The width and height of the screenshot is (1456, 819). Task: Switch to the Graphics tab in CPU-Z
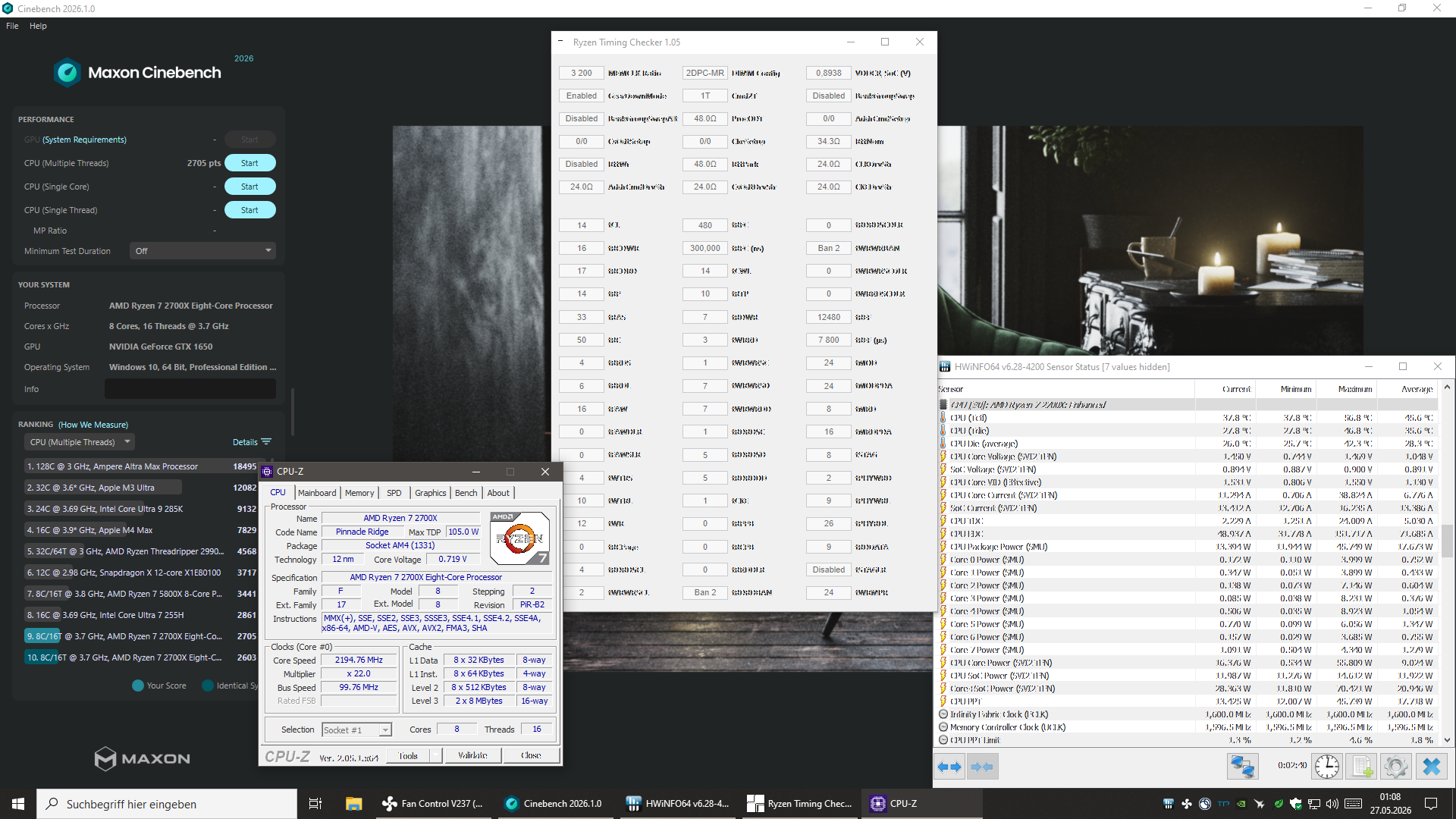pos(431,493)
